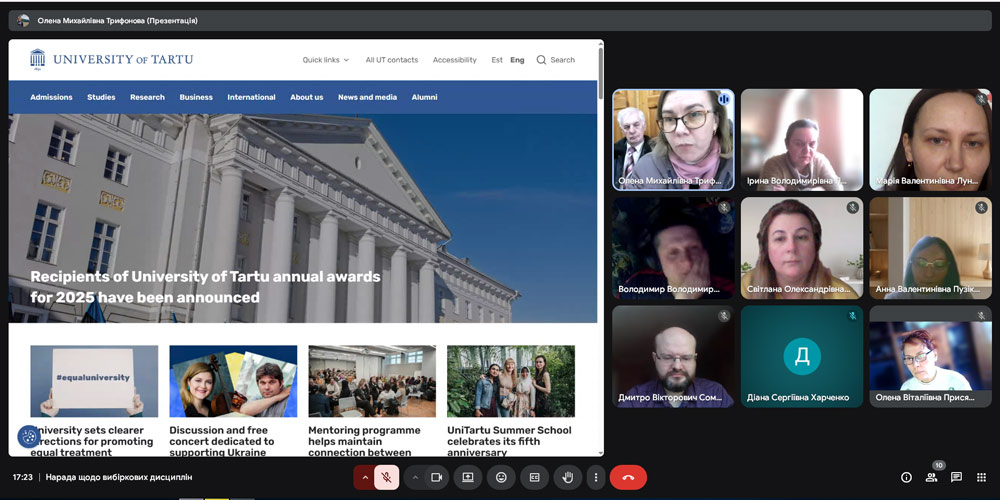Open the activities grid icon
The height and width of the screenshot is (500, 1000).
[x=981, y=477]
